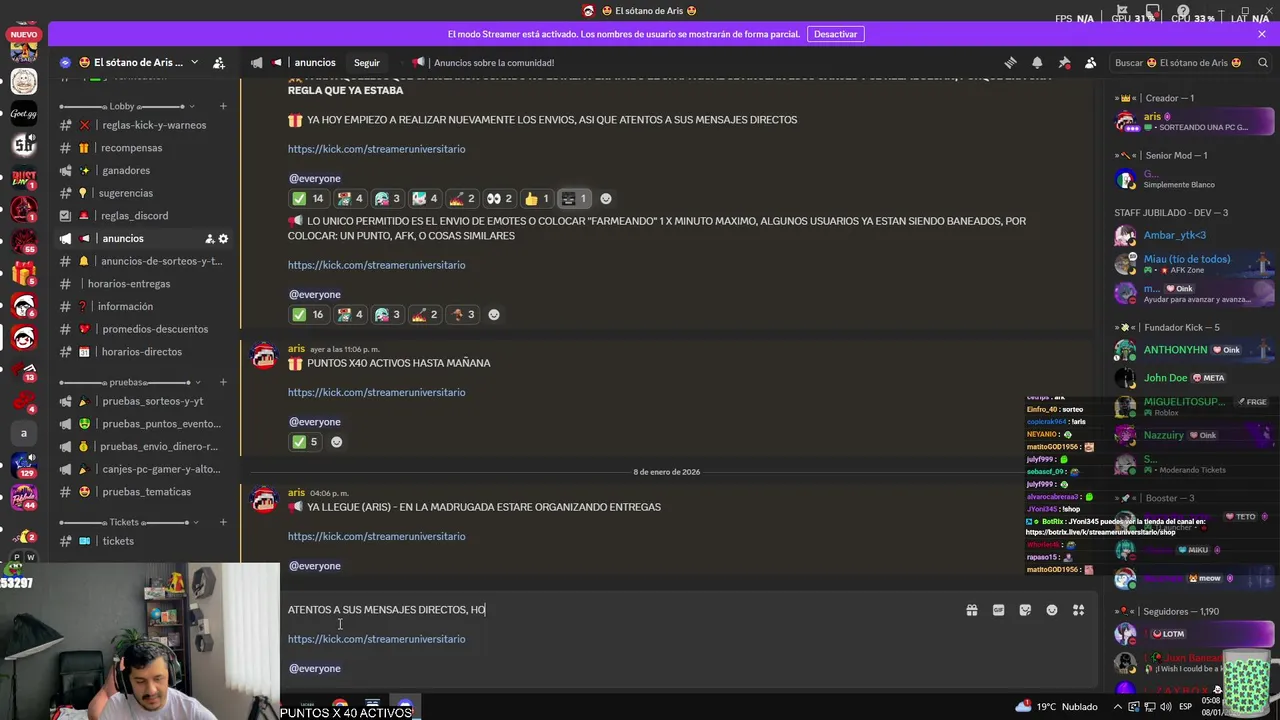Create channel in Lobby via plus
1280x720 pixels.
tap(223, 106)
